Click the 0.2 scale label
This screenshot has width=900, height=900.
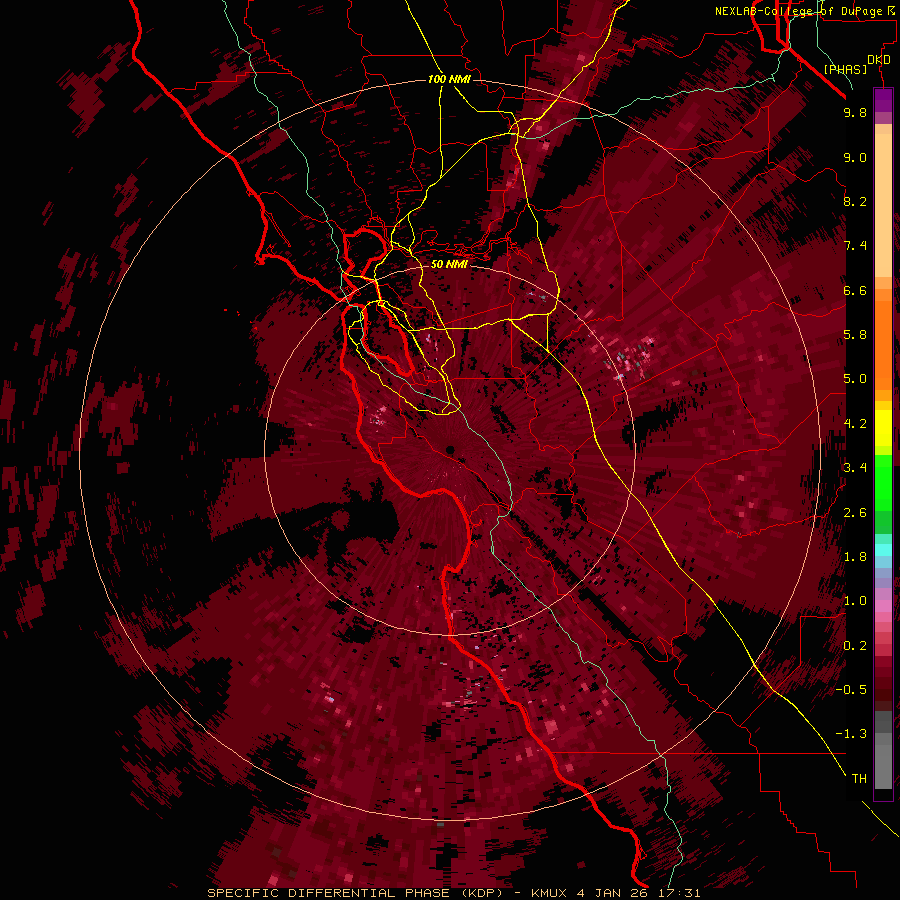tap(855, 646)
